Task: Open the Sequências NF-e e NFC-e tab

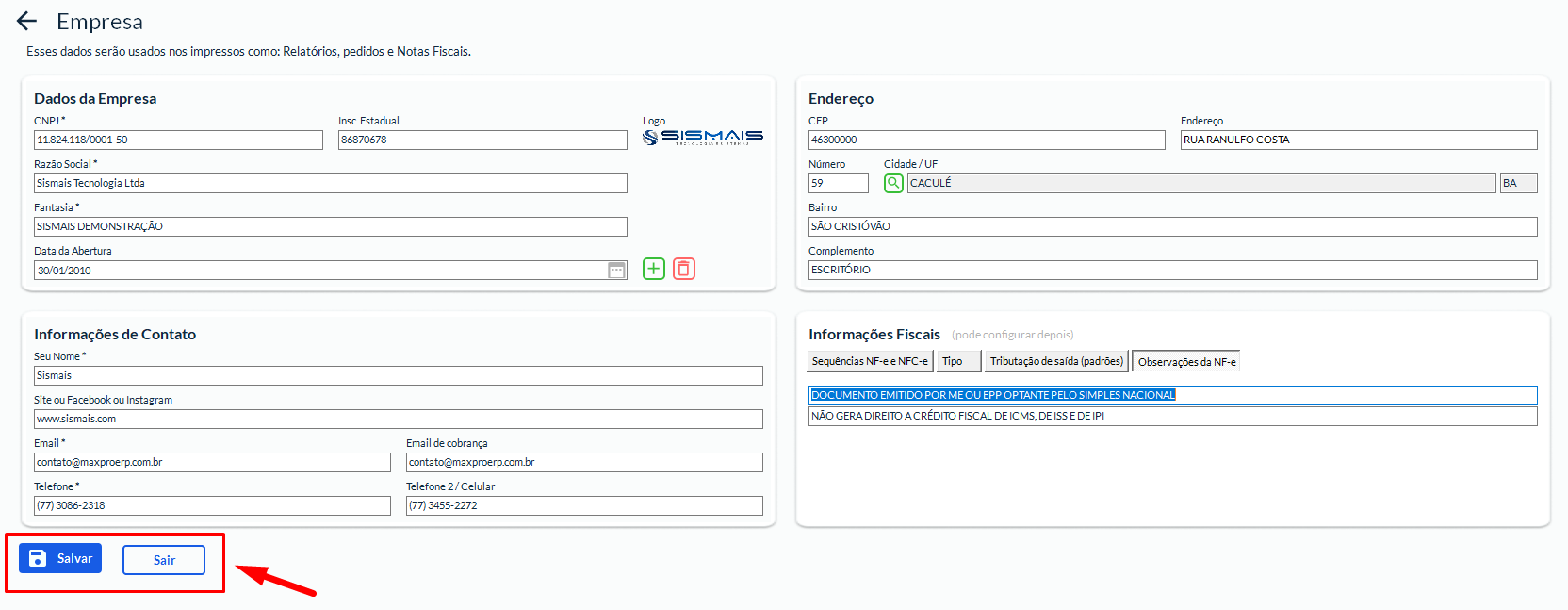Action: click(x=870, y=361)
